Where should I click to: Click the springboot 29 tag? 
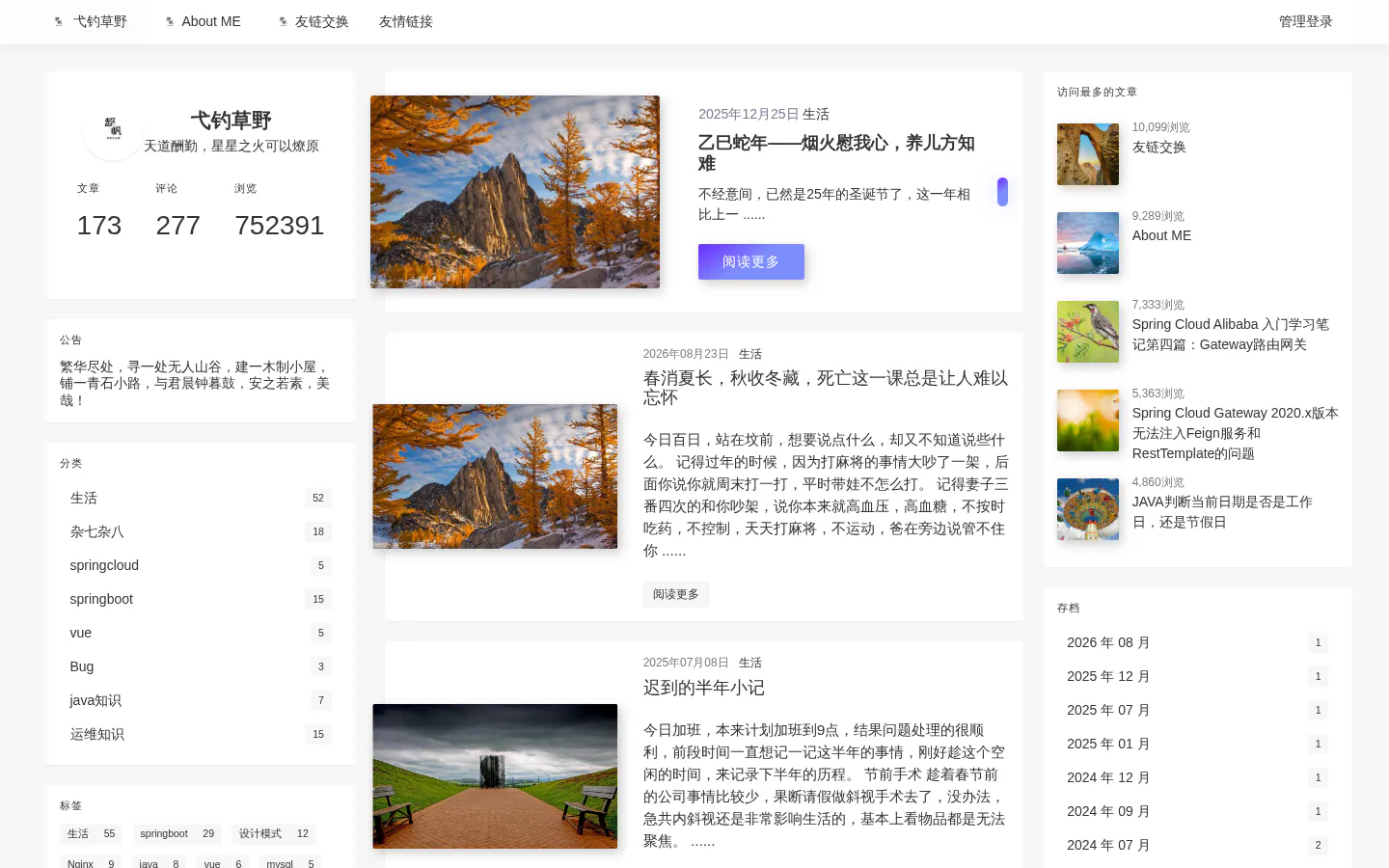pyautogui.click(x=177, y=834)
